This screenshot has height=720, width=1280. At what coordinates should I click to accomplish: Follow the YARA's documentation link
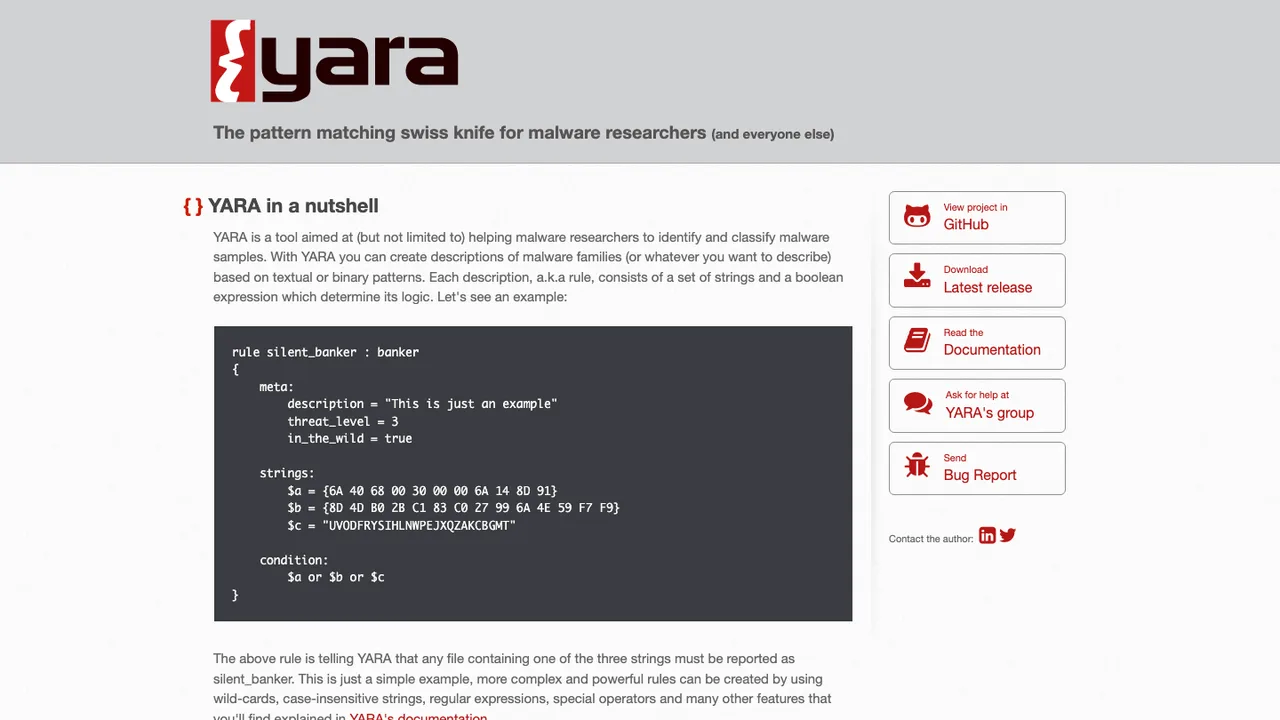click(x=418, y=716)
